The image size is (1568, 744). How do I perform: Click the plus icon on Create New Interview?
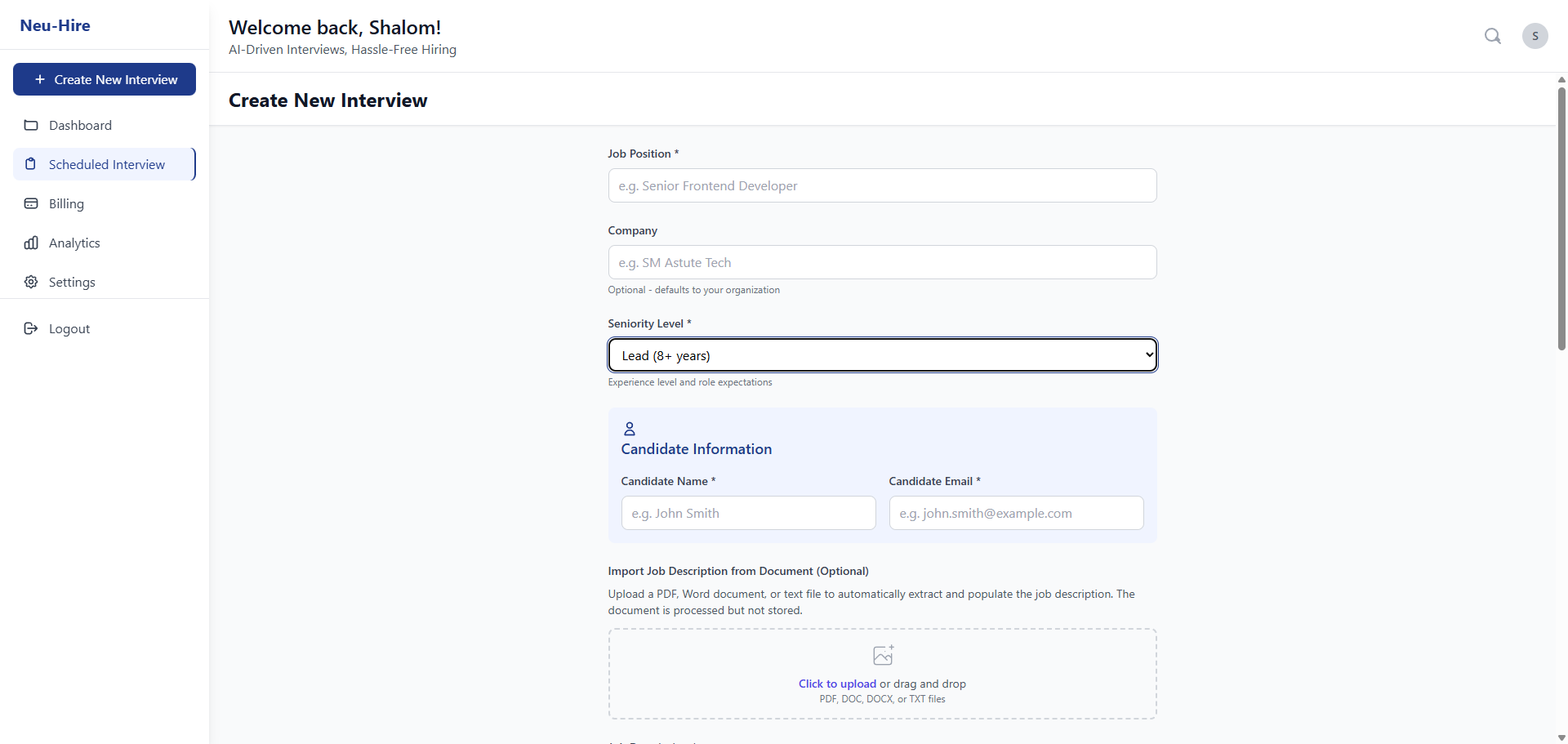click(x=41, y=78)
